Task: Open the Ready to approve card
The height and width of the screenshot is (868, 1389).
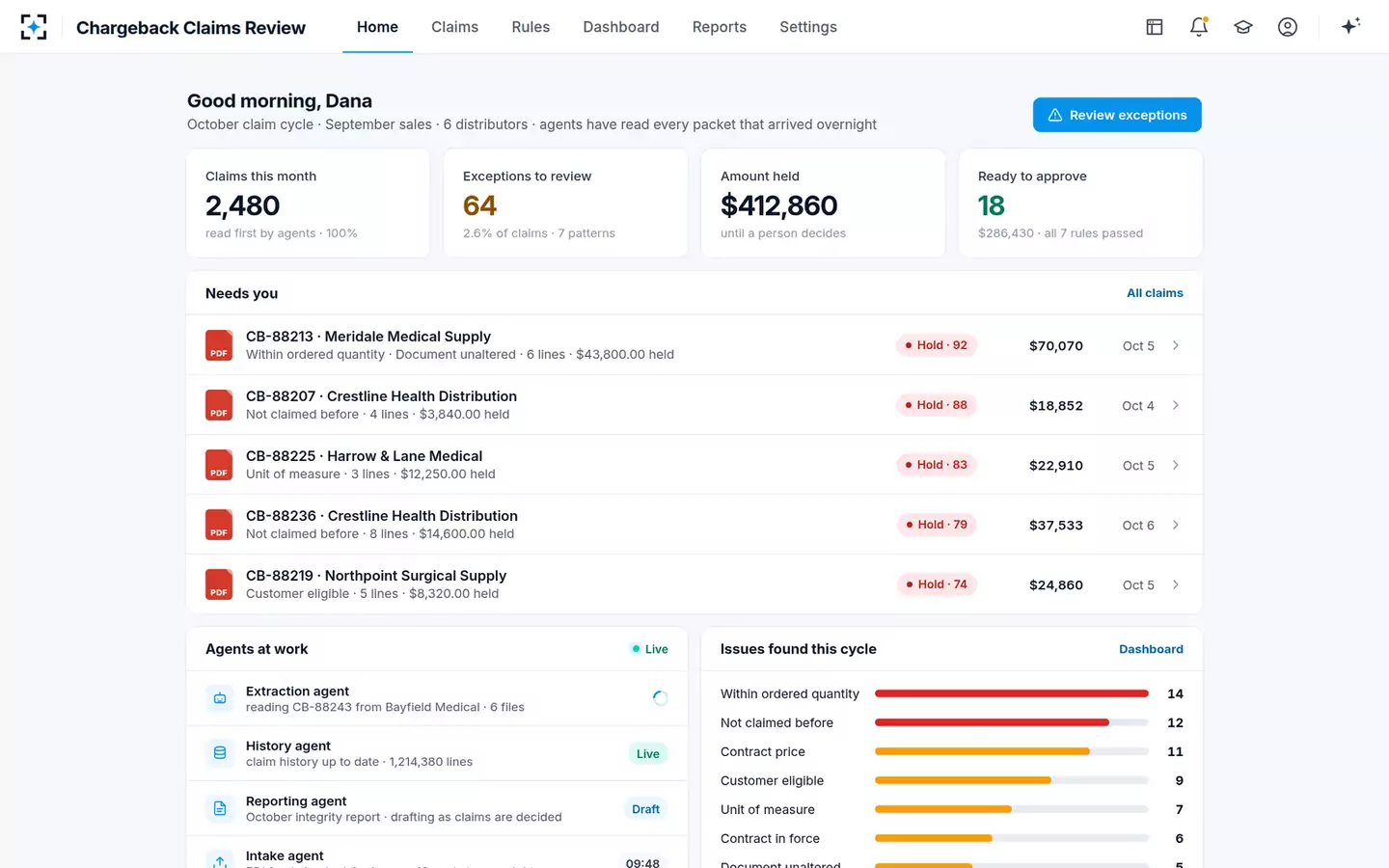Action: point(1080,203)
